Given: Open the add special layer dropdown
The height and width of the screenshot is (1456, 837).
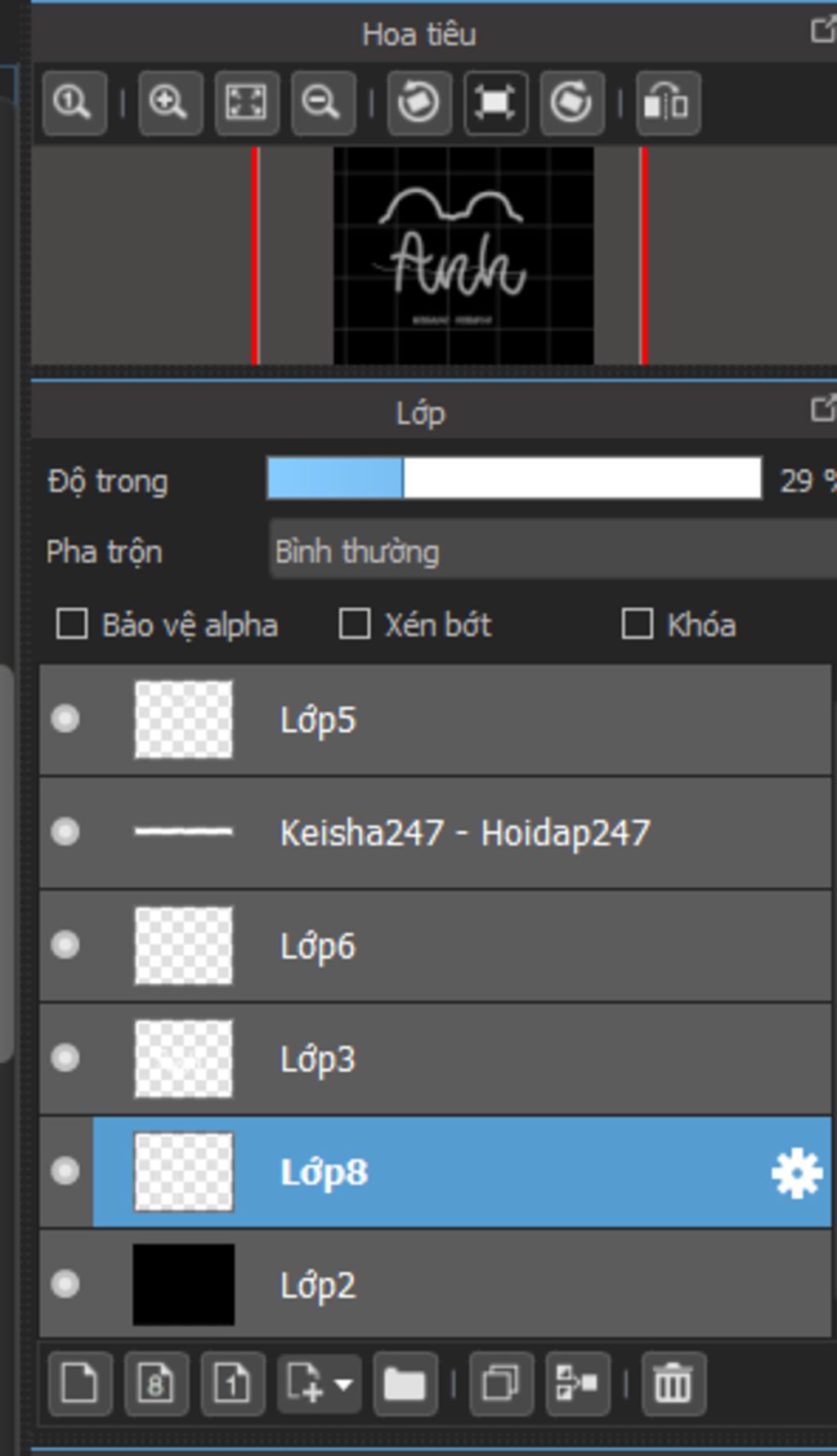Looking at the screenshot, I should coord(320,1383).
